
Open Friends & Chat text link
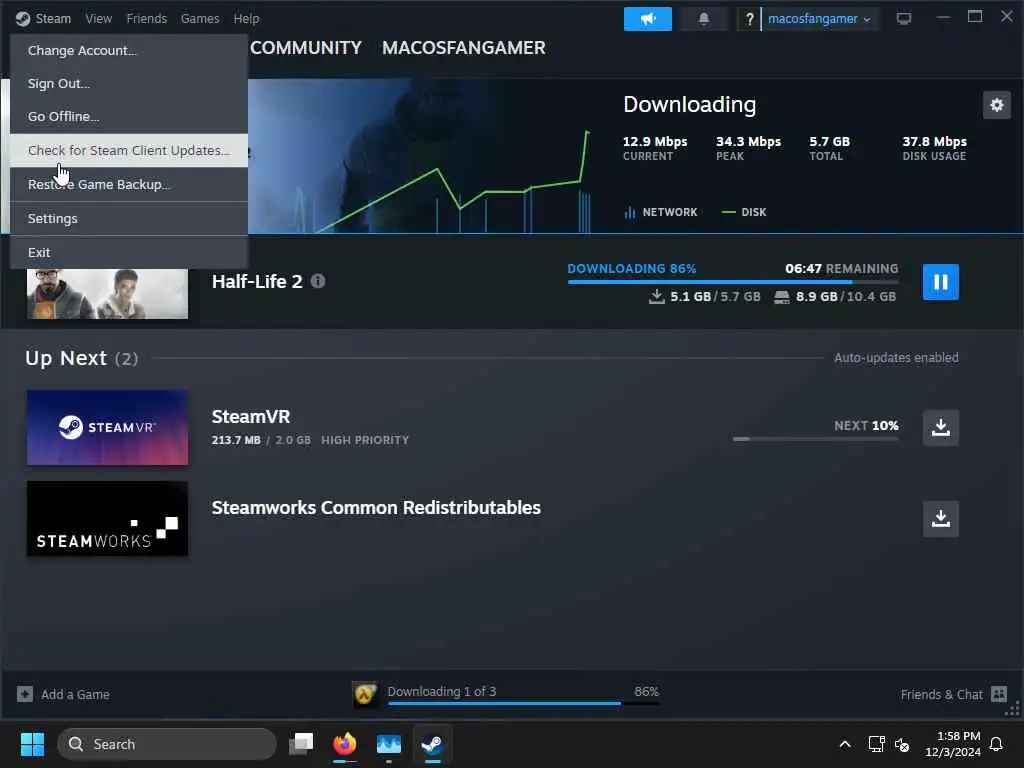coord(941,695)
